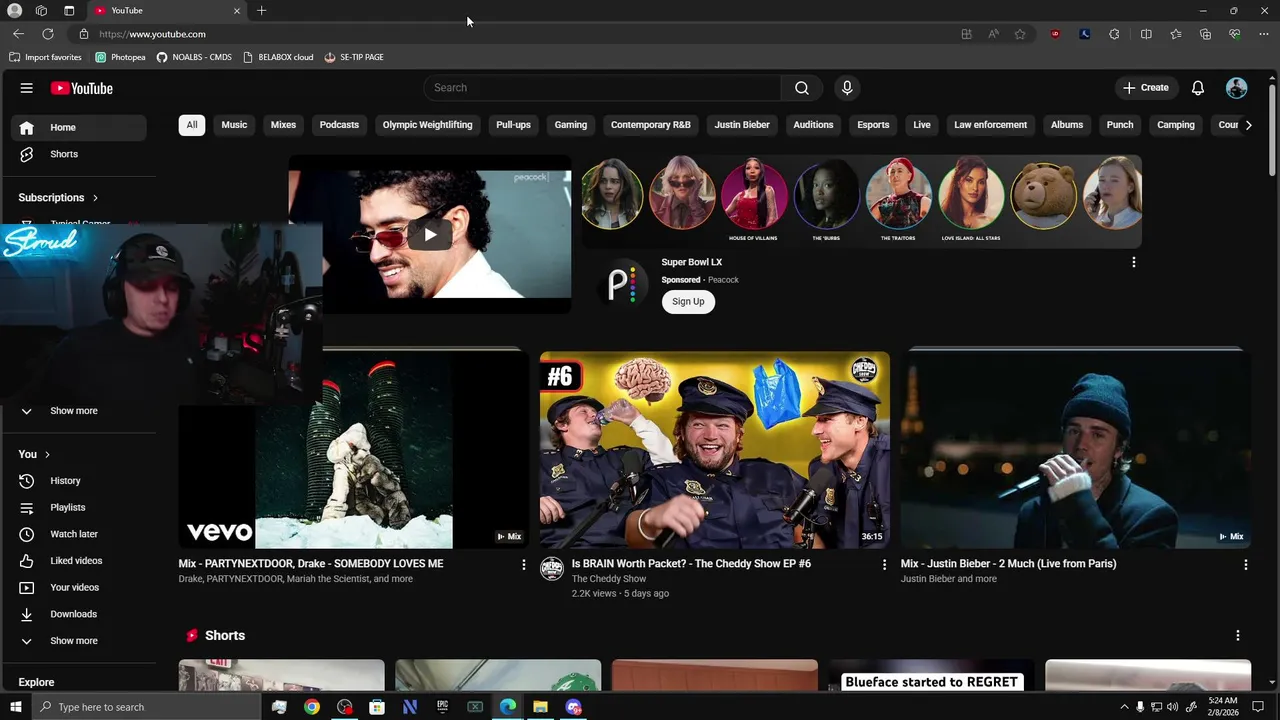Open SE-TIP PAGE bookmark
1280x720 pixels.
coord(354,57)
